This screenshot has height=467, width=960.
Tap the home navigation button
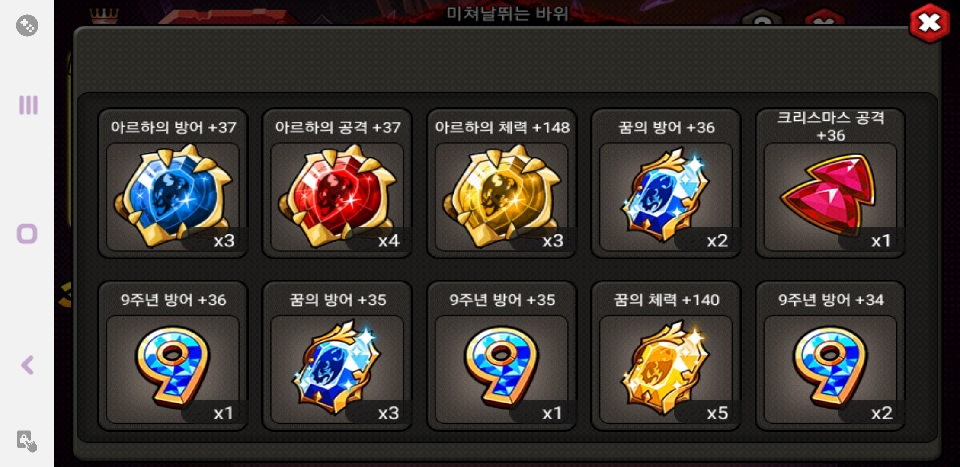(27, 234)
